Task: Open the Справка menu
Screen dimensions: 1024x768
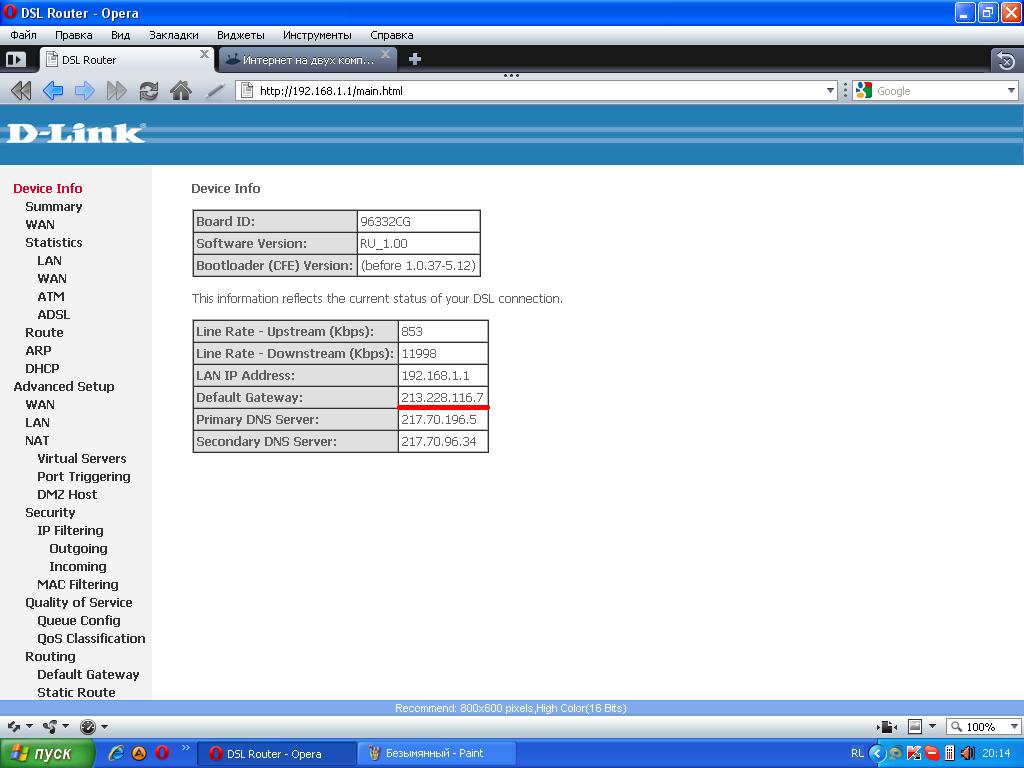Action: tap(391, 35)
